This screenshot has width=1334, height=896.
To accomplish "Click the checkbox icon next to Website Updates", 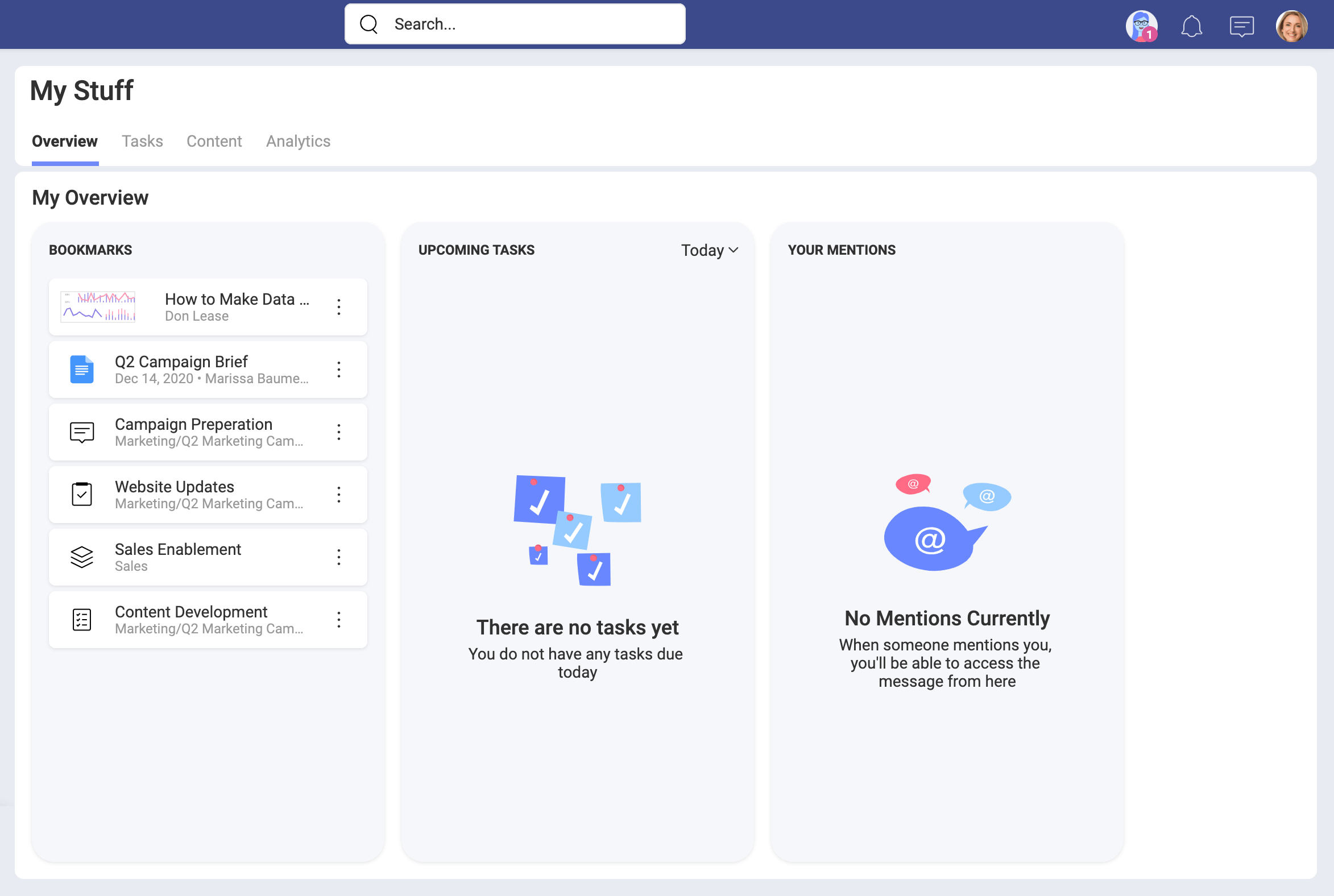I will pyautogui.click(x=82, y=493).
